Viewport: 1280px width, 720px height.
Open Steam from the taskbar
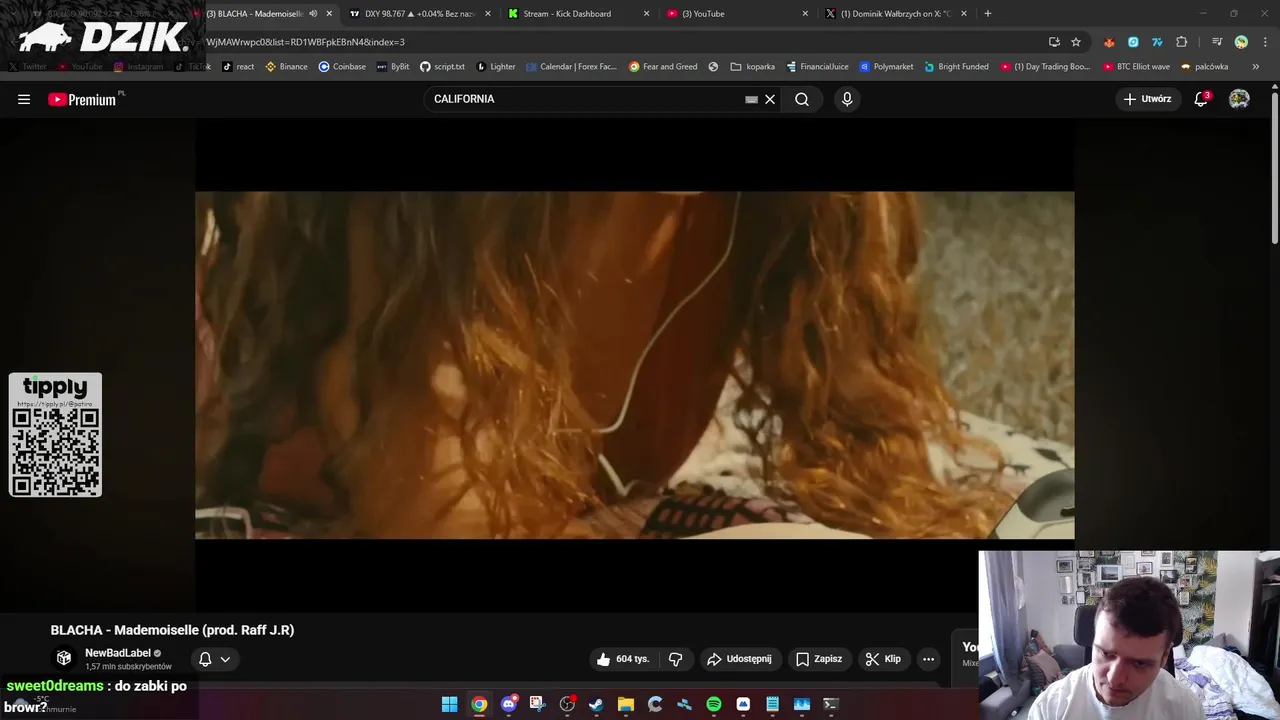pyautogui.click(x=596, y=704)
